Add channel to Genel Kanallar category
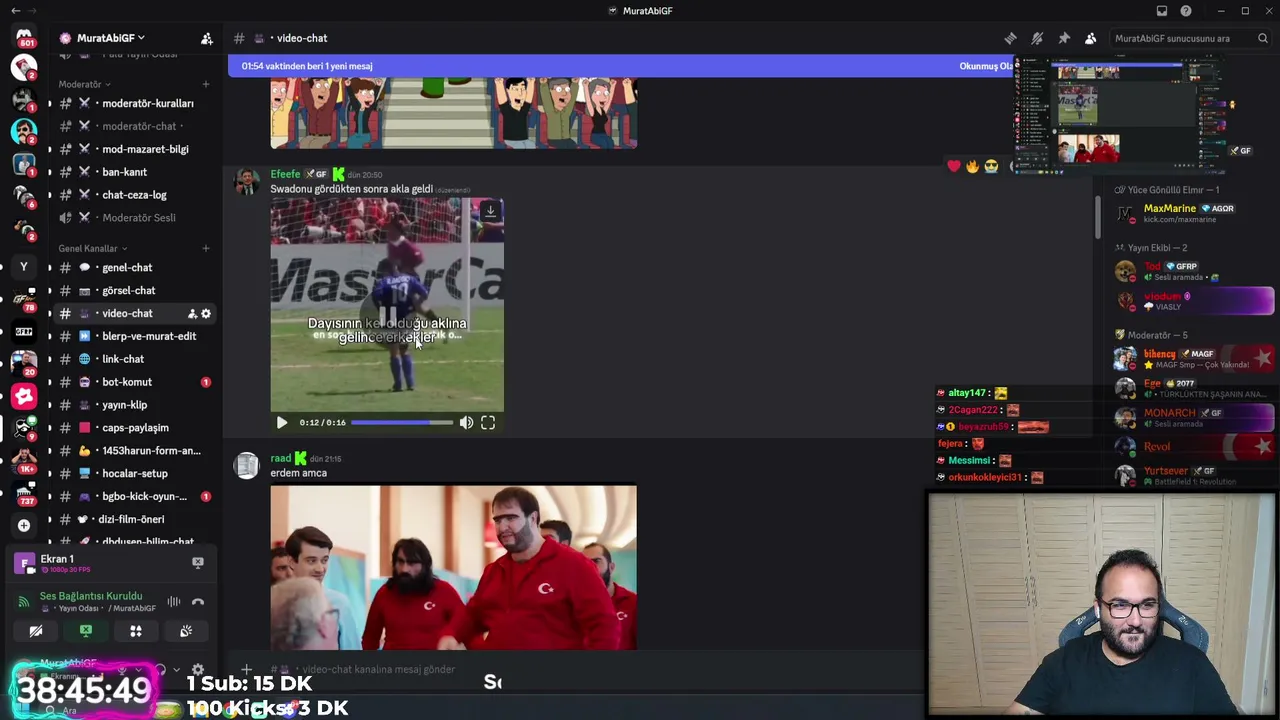The height and width of the screenshot is (720, 1280). (x=206, y=248)
